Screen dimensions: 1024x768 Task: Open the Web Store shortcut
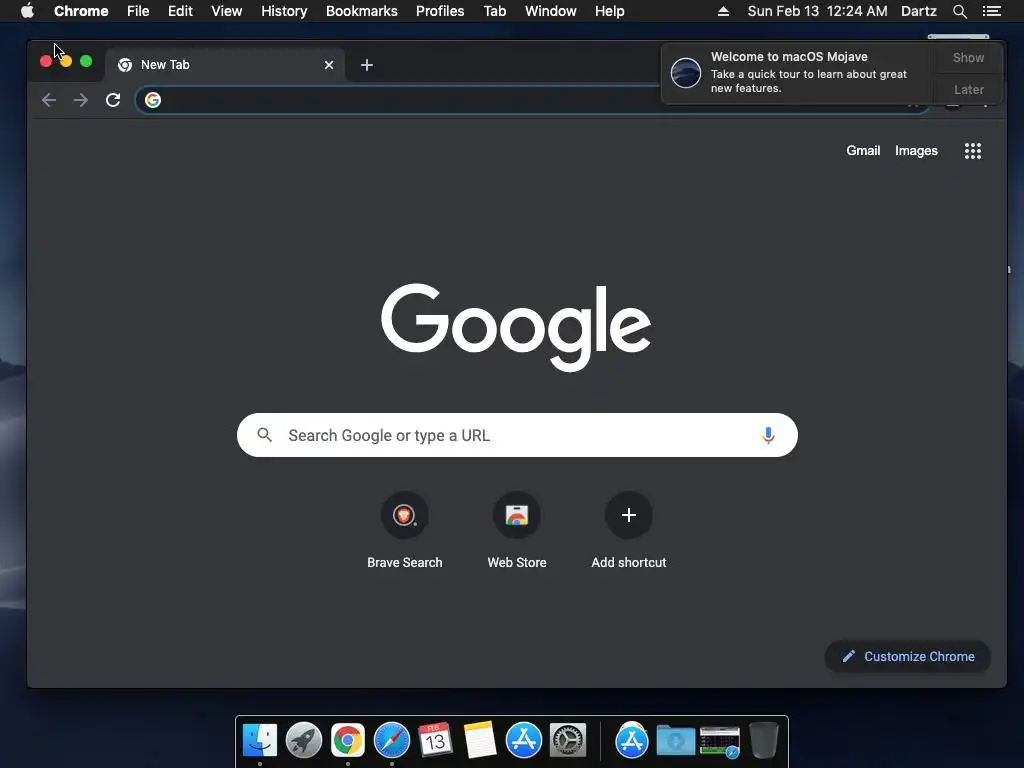pos(517,530)
